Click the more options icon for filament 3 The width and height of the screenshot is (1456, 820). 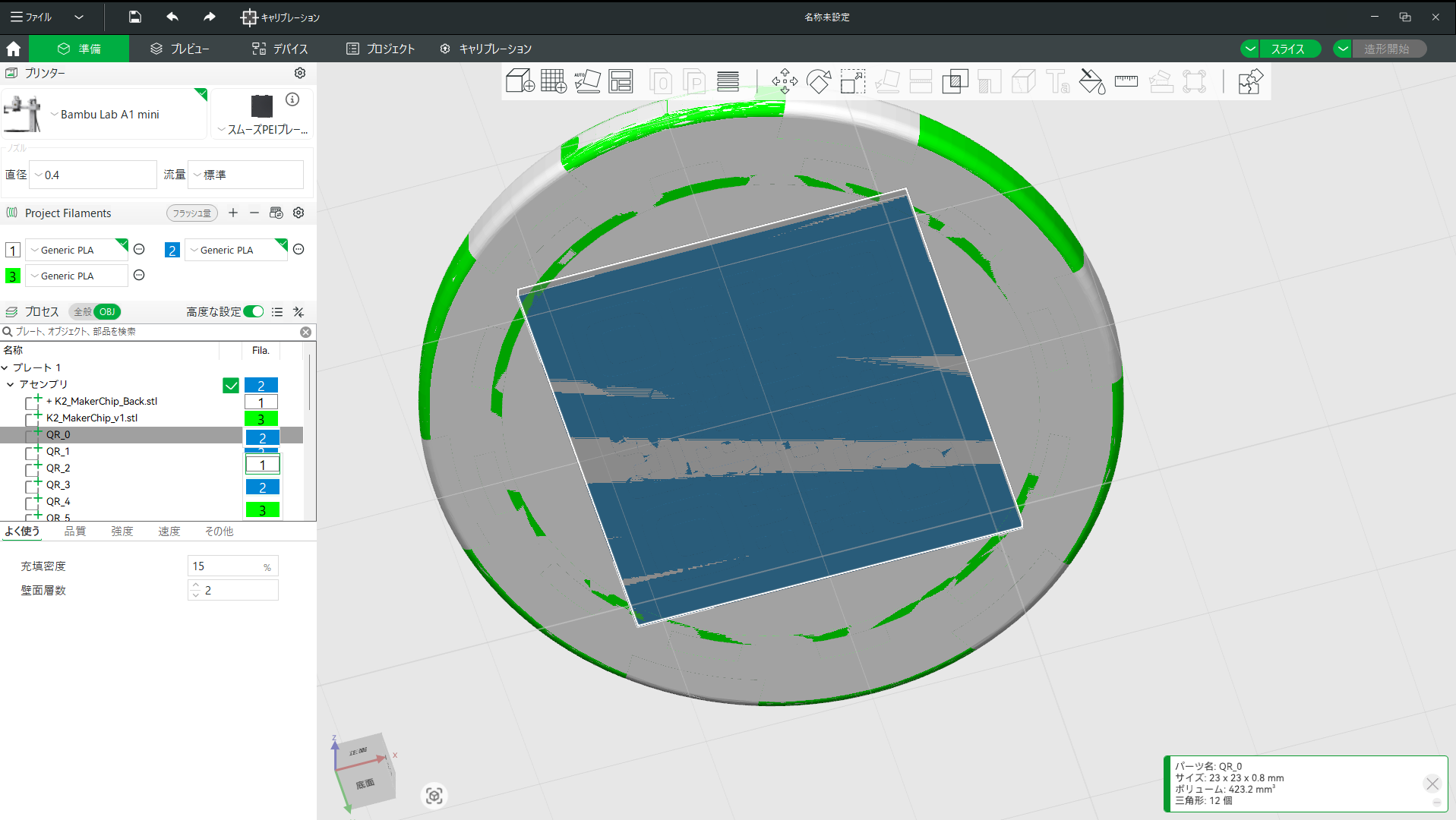click(x=139, y=275)
